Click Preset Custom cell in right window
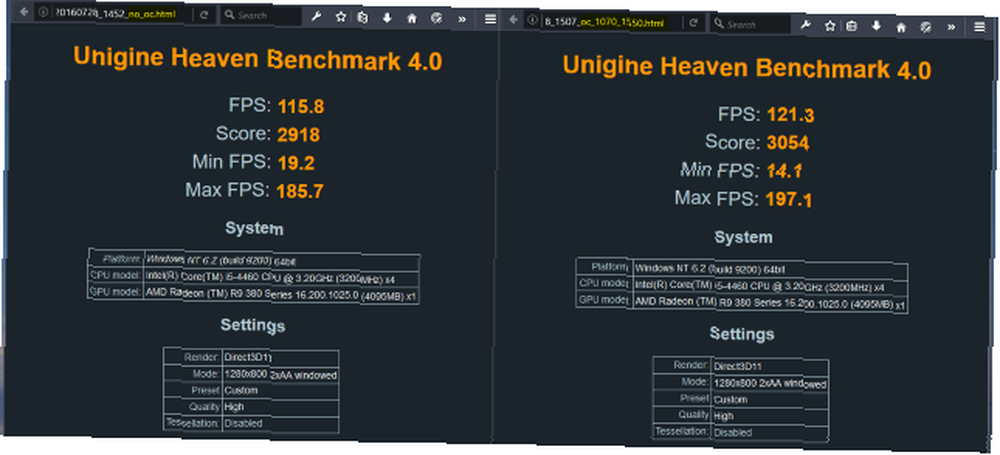1000x455 pixels. [x=770, y=400]
